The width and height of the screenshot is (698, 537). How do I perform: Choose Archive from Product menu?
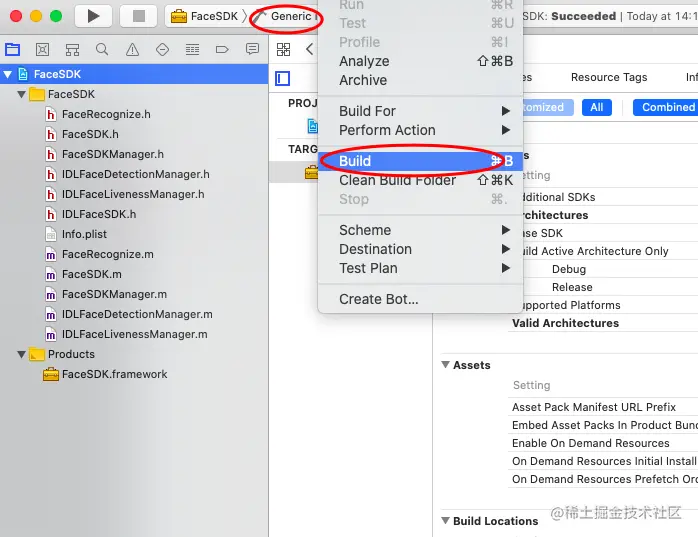[420, 80]
